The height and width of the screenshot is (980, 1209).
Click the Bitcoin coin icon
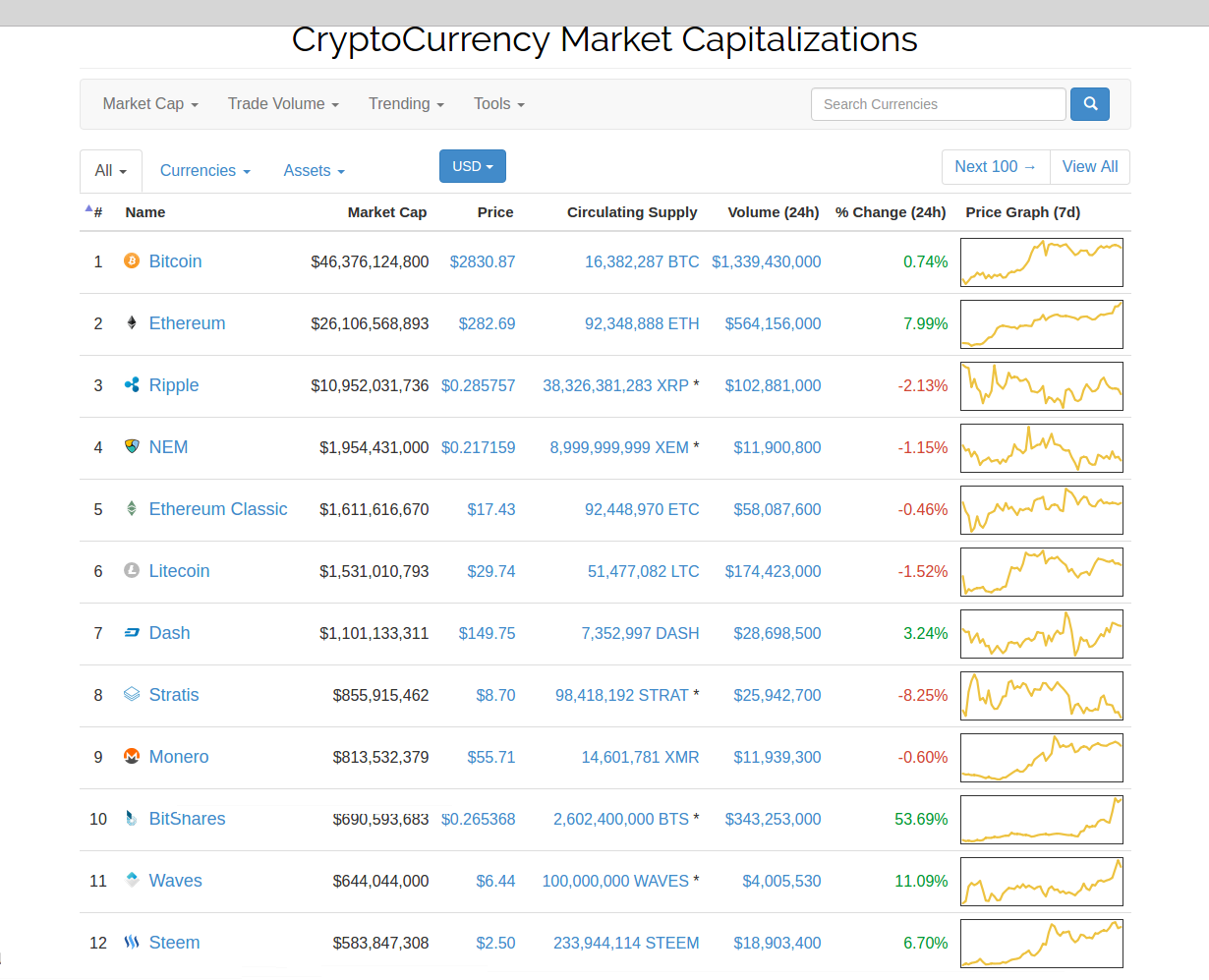[x=132, y=261]
